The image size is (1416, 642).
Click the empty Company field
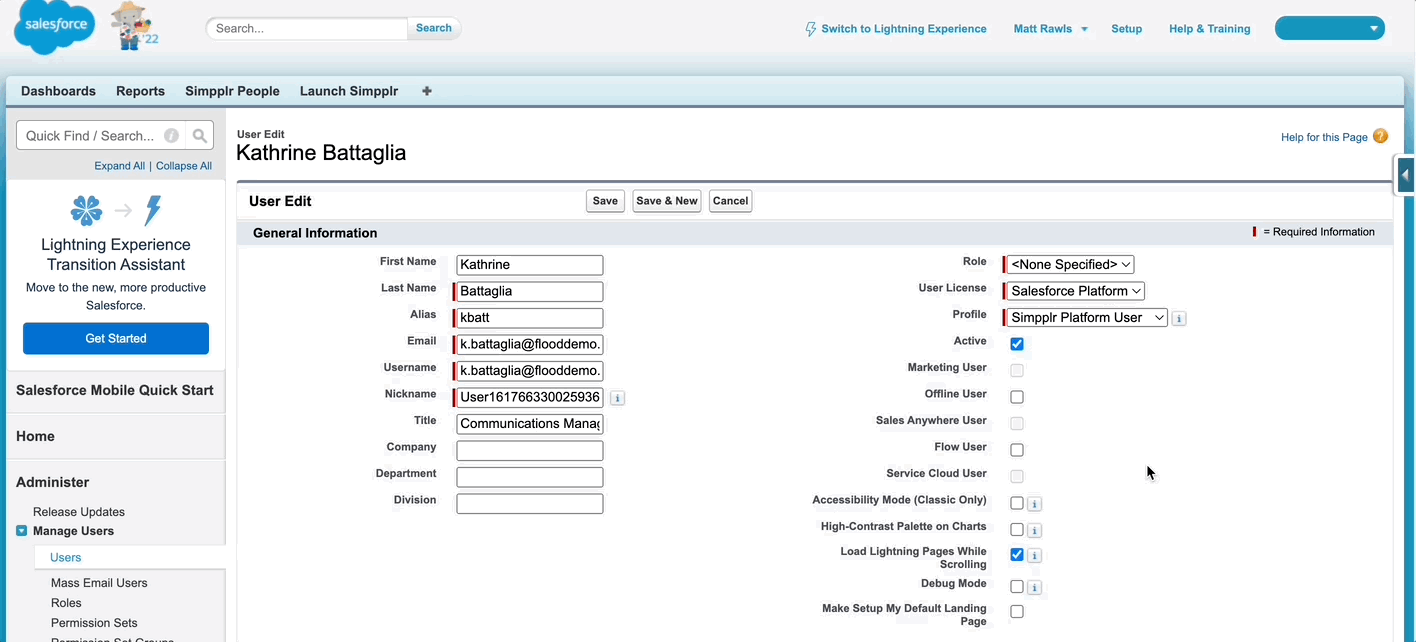(x=530, y=451)
